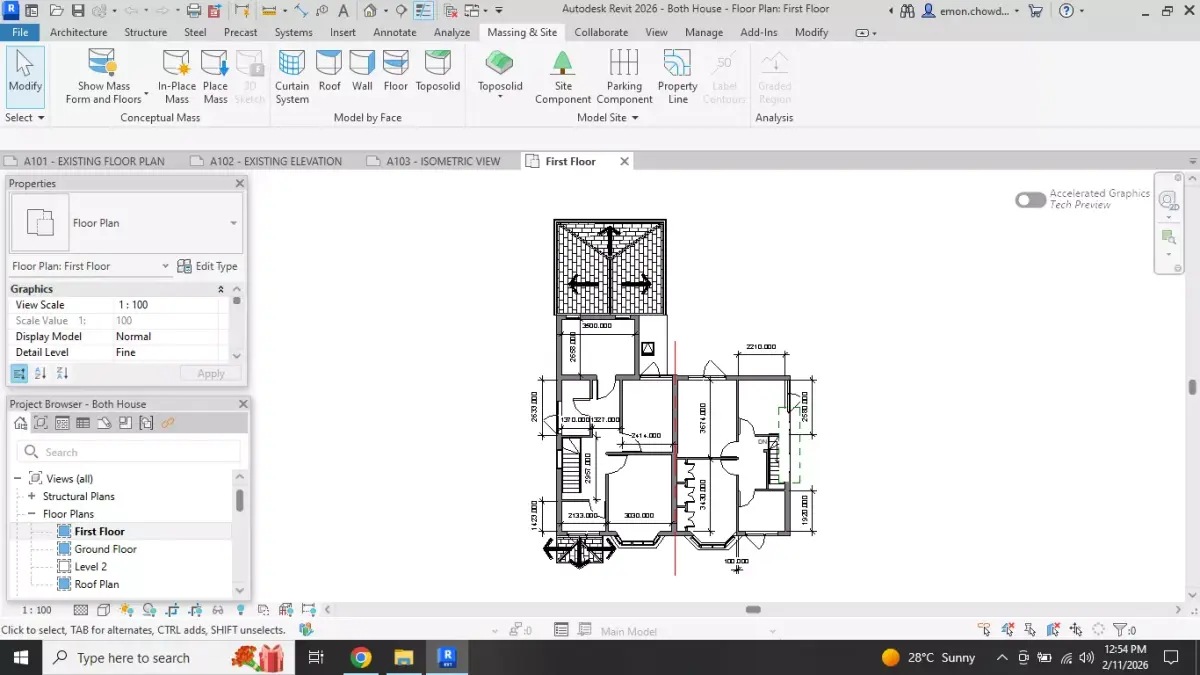This screenshot has height=675, width=1200.
Task: Click the 1 : 100 scale in view bar
Action: point(37,610)
